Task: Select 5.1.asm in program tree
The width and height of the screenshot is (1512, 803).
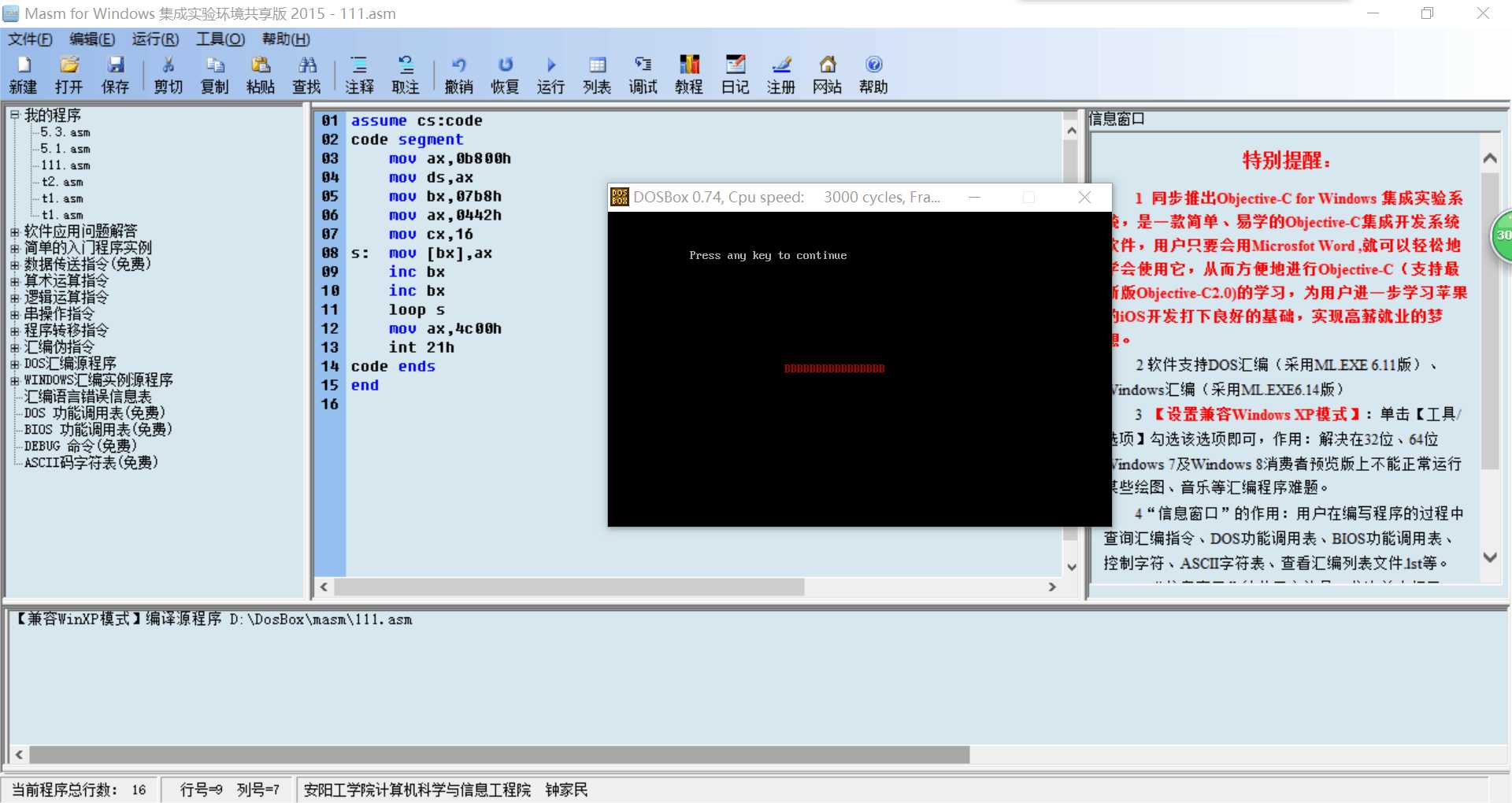Action: (x=65, y=149)
